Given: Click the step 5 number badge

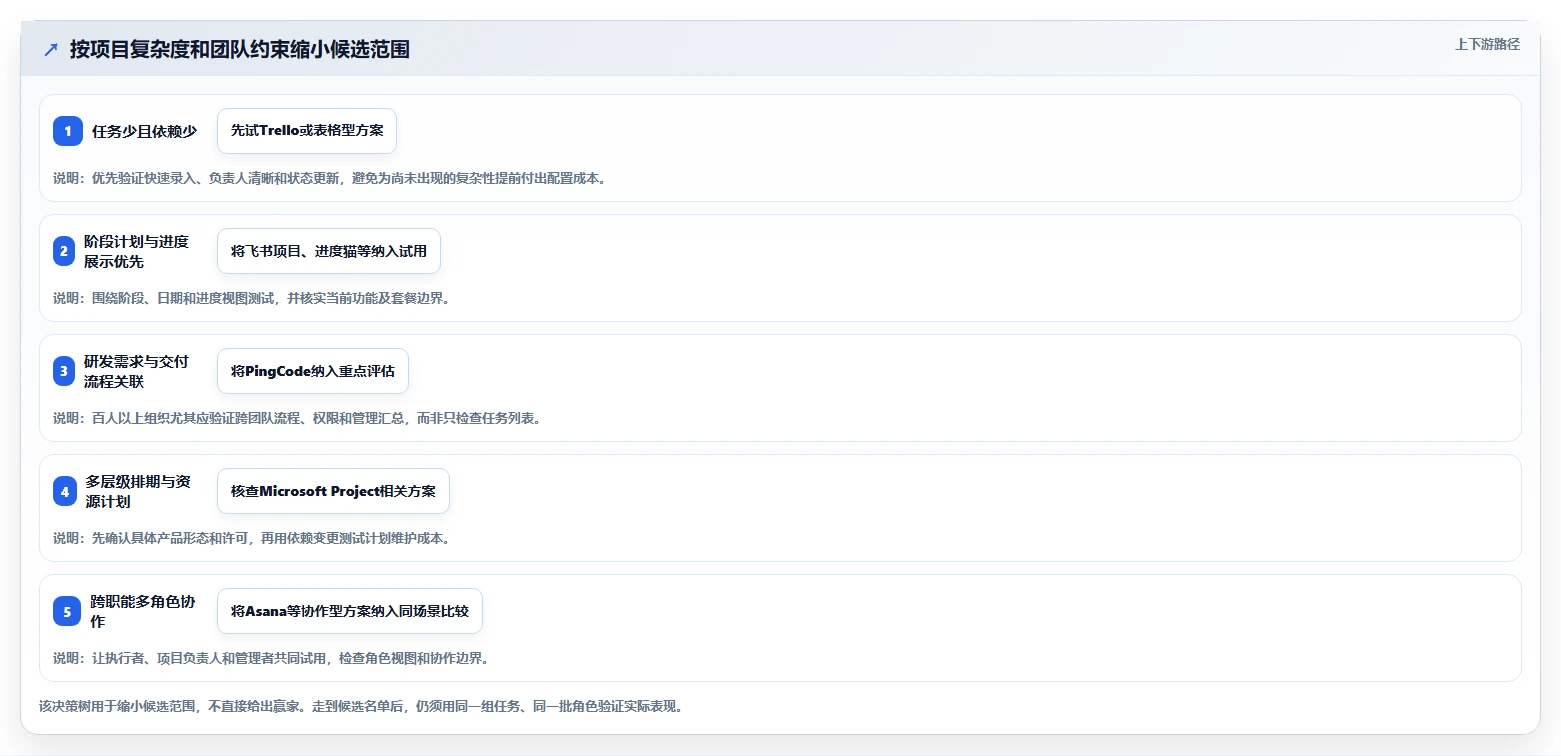Looking at the screenshot, I should [x=67, y=611].
